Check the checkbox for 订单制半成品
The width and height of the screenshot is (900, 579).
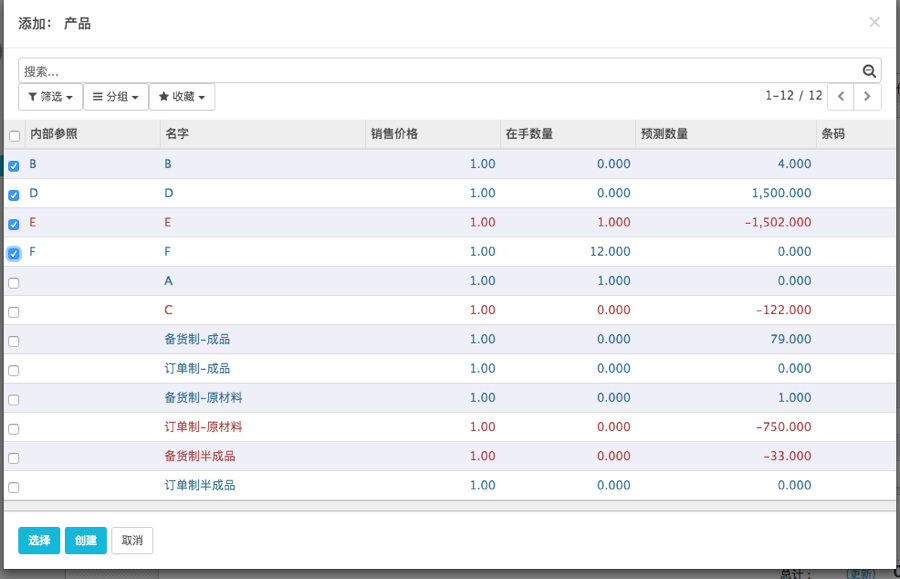[14, 488]
